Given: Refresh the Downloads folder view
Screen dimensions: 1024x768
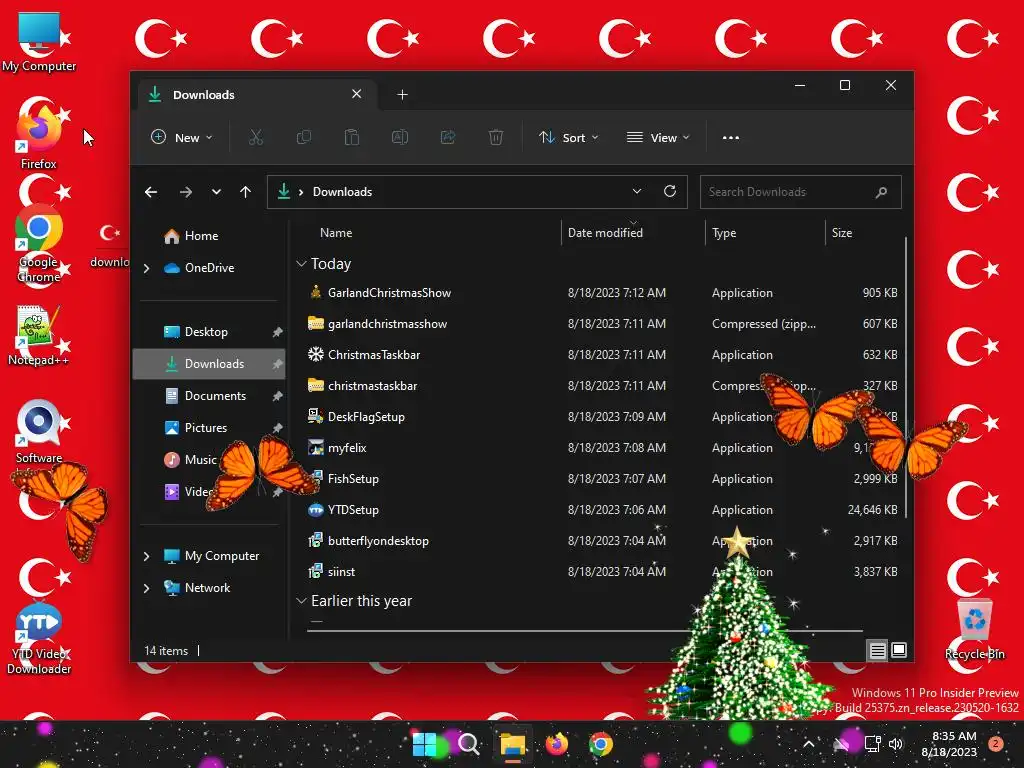Looking at the screenshot, I should pos(670,191).
